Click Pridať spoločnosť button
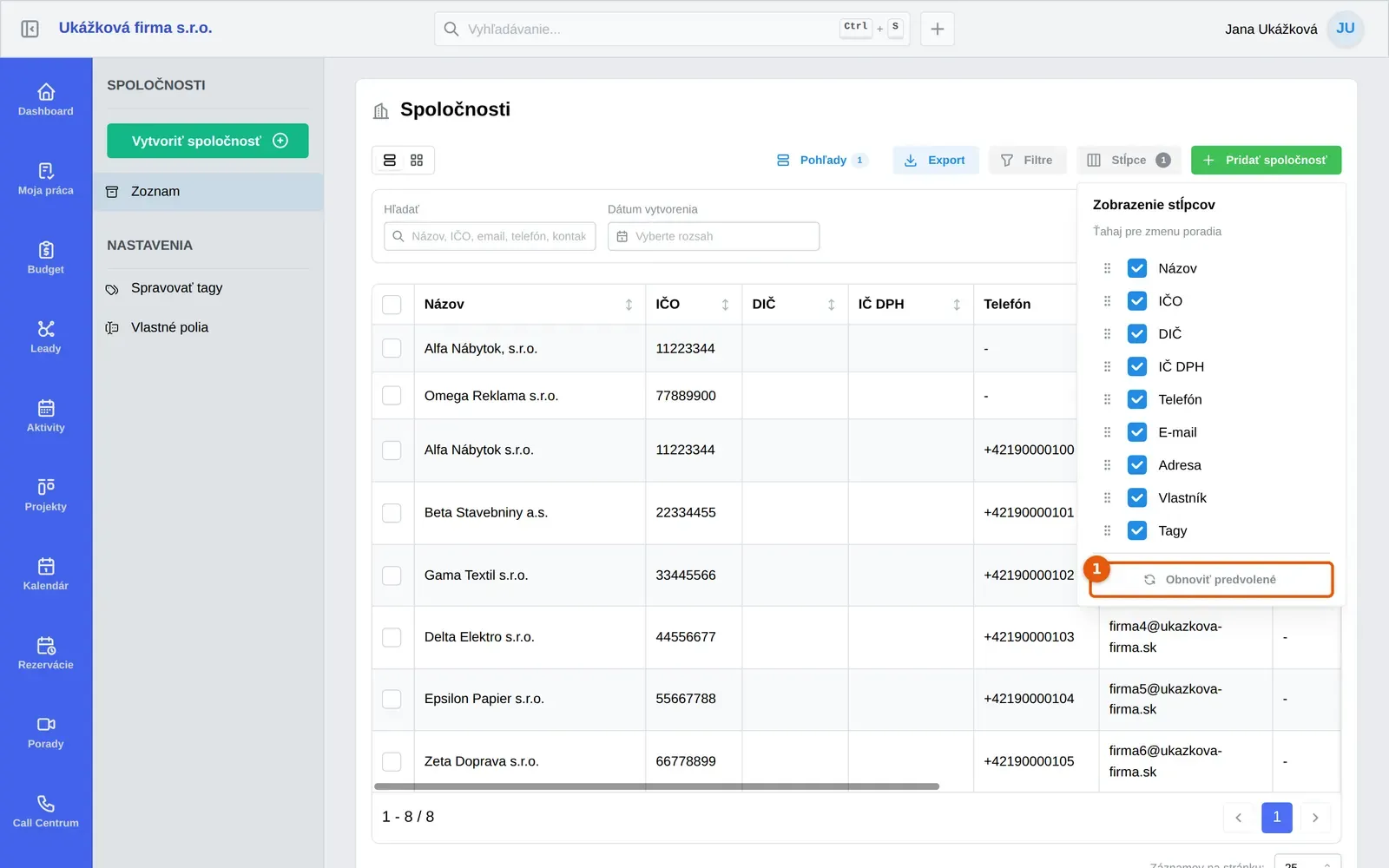 click(x=1266, y=161)
